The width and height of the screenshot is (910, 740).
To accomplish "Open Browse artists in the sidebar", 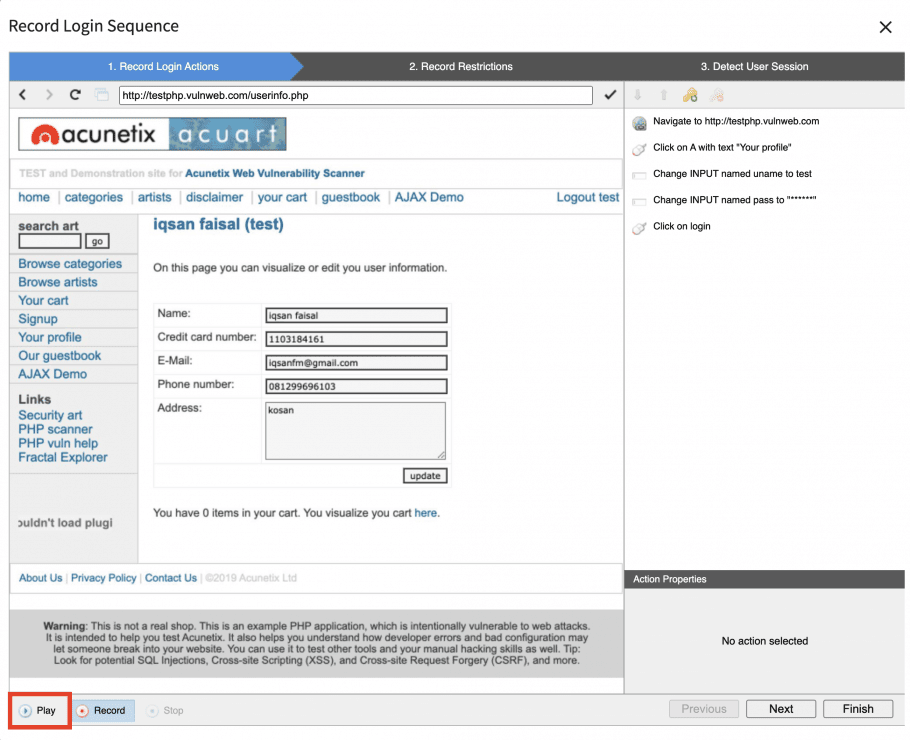I will pyautogui.click(x=58, y=282).
